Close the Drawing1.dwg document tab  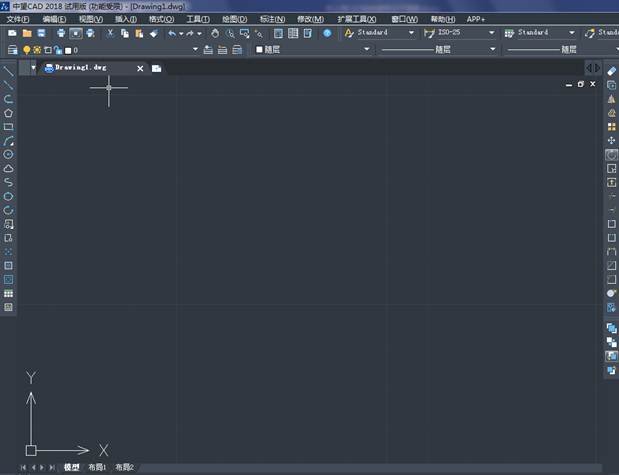click(140, 68)
